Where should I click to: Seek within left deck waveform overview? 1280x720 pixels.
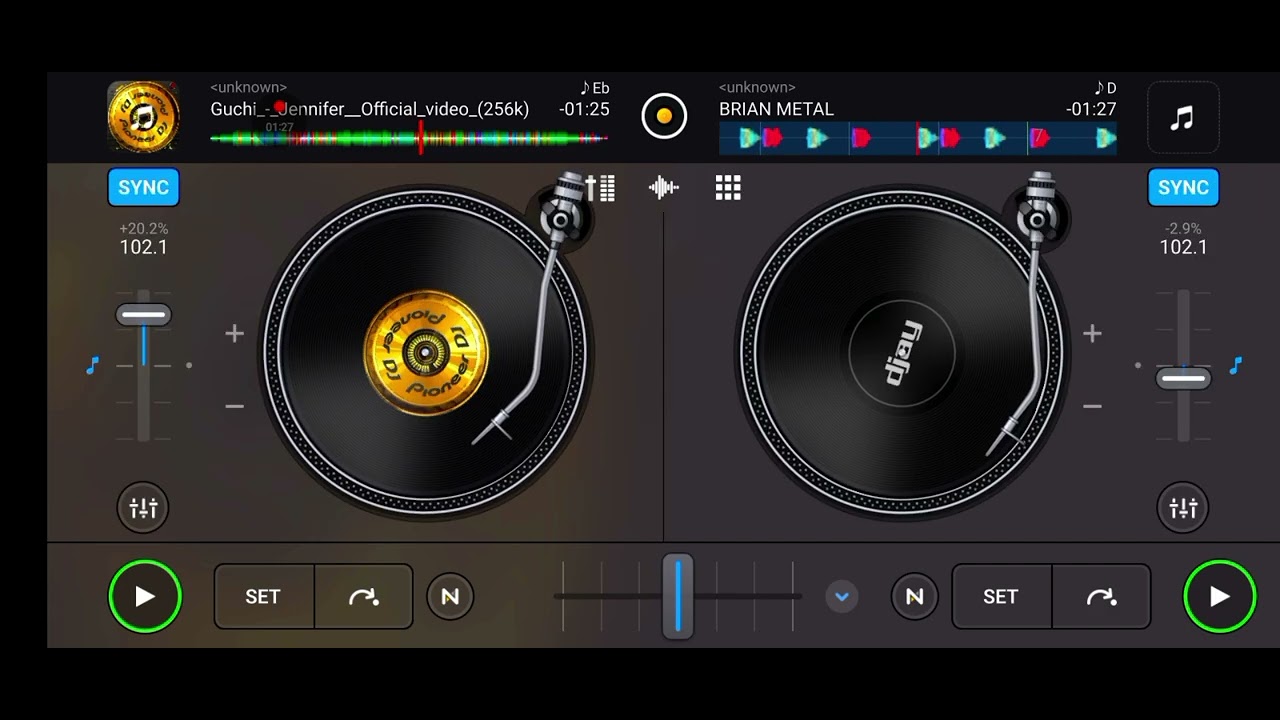409,138
